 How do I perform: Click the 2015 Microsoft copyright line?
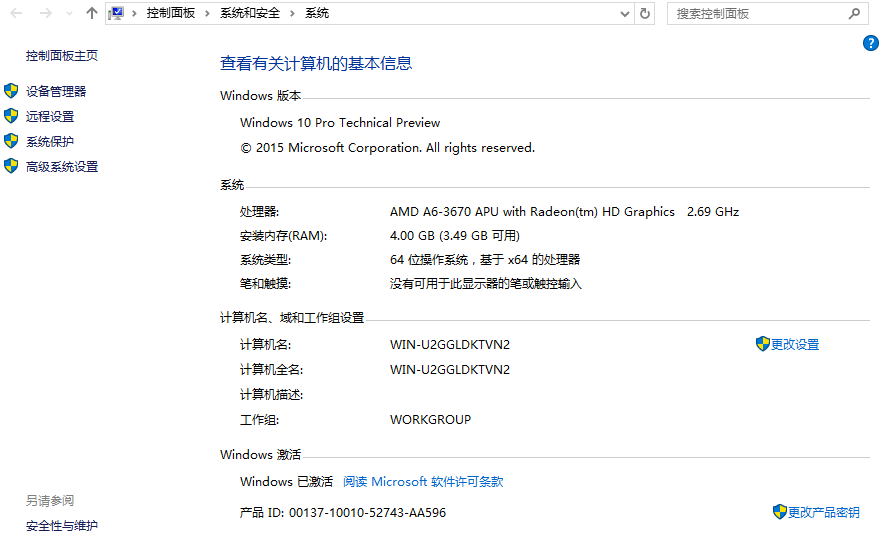coord(387,148)
